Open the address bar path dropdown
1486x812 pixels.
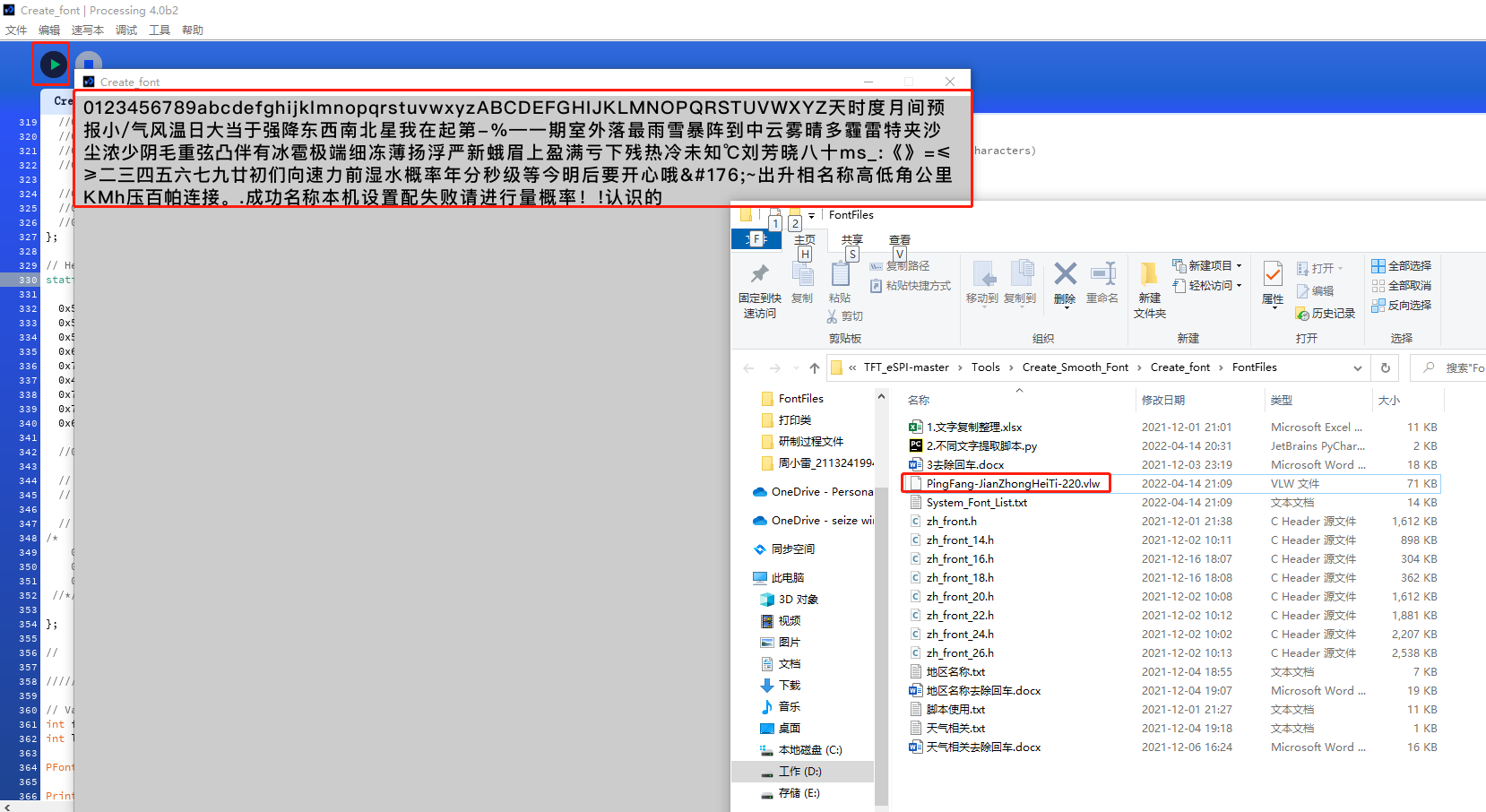[1357, 367]
